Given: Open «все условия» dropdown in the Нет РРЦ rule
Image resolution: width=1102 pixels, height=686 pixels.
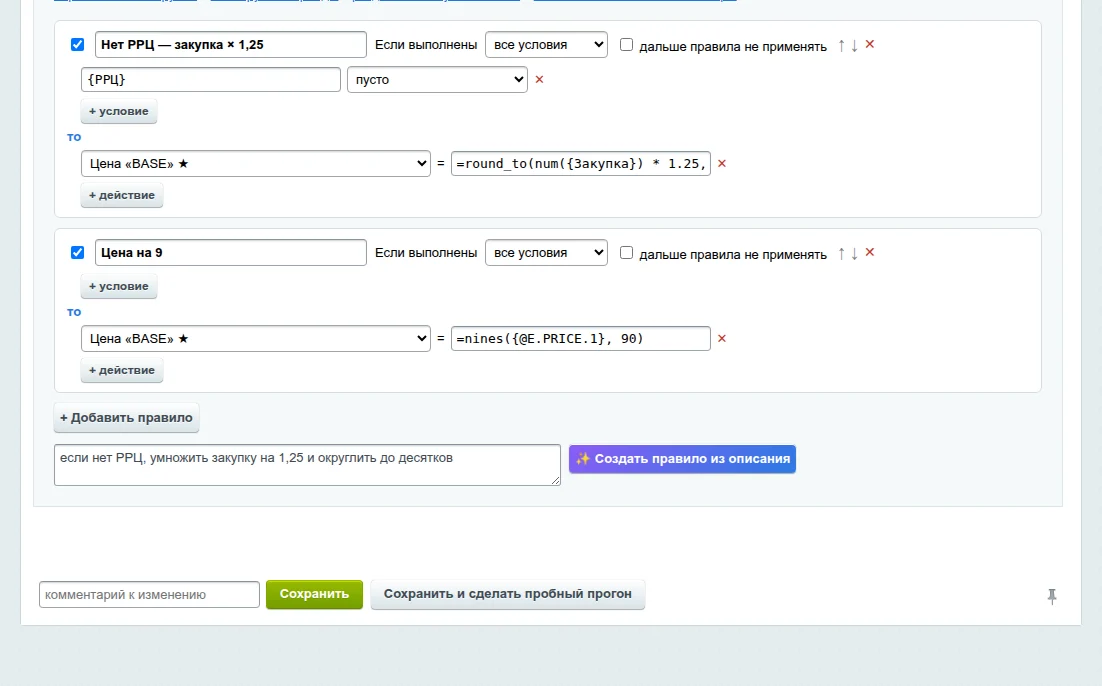Looking at the screenshot, I should click(x=546, y=44).
